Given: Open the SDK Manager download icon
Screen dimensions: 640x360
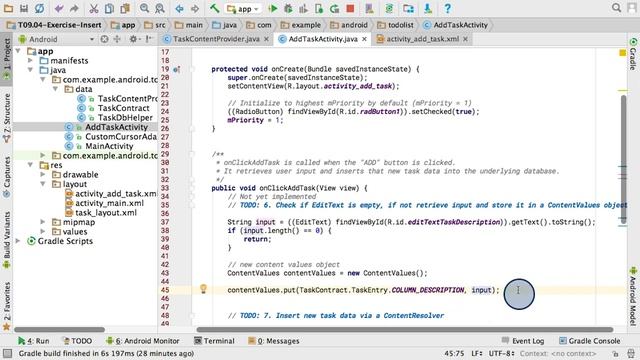Looking at the screenshot, I should coord(427,8).
